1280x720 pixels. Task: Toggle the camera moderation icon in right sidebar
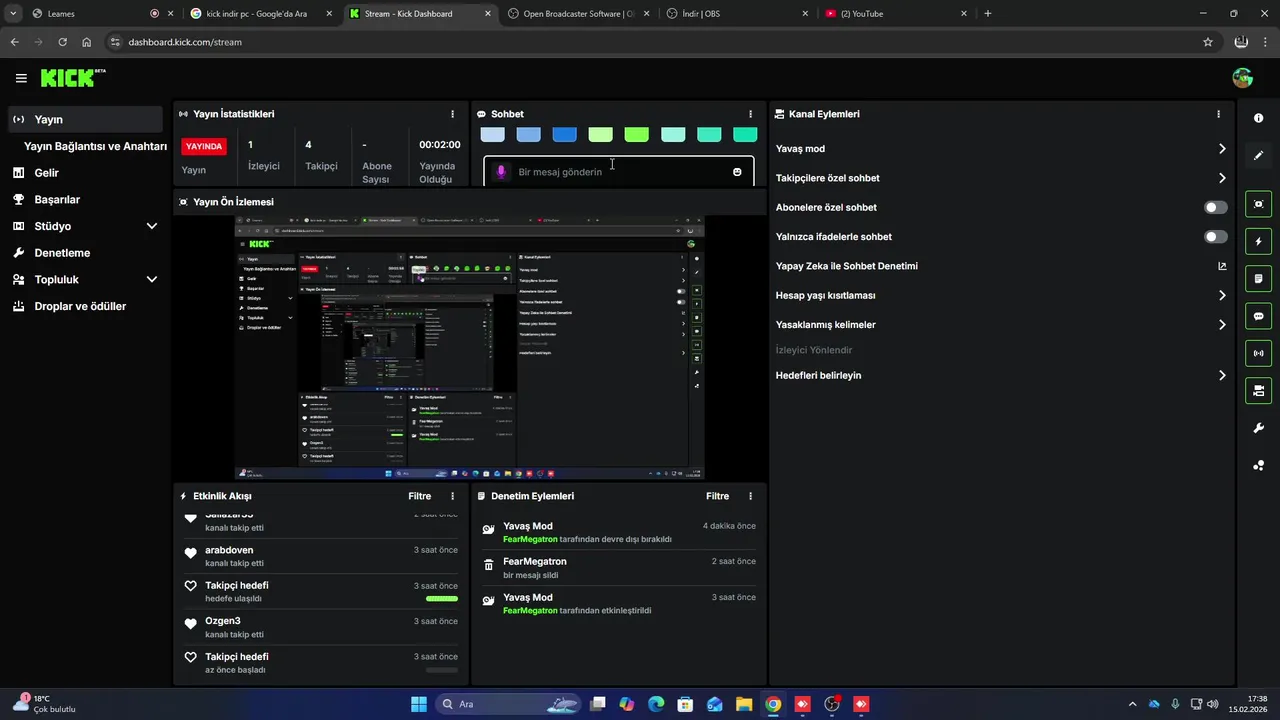coord(1259,390)
